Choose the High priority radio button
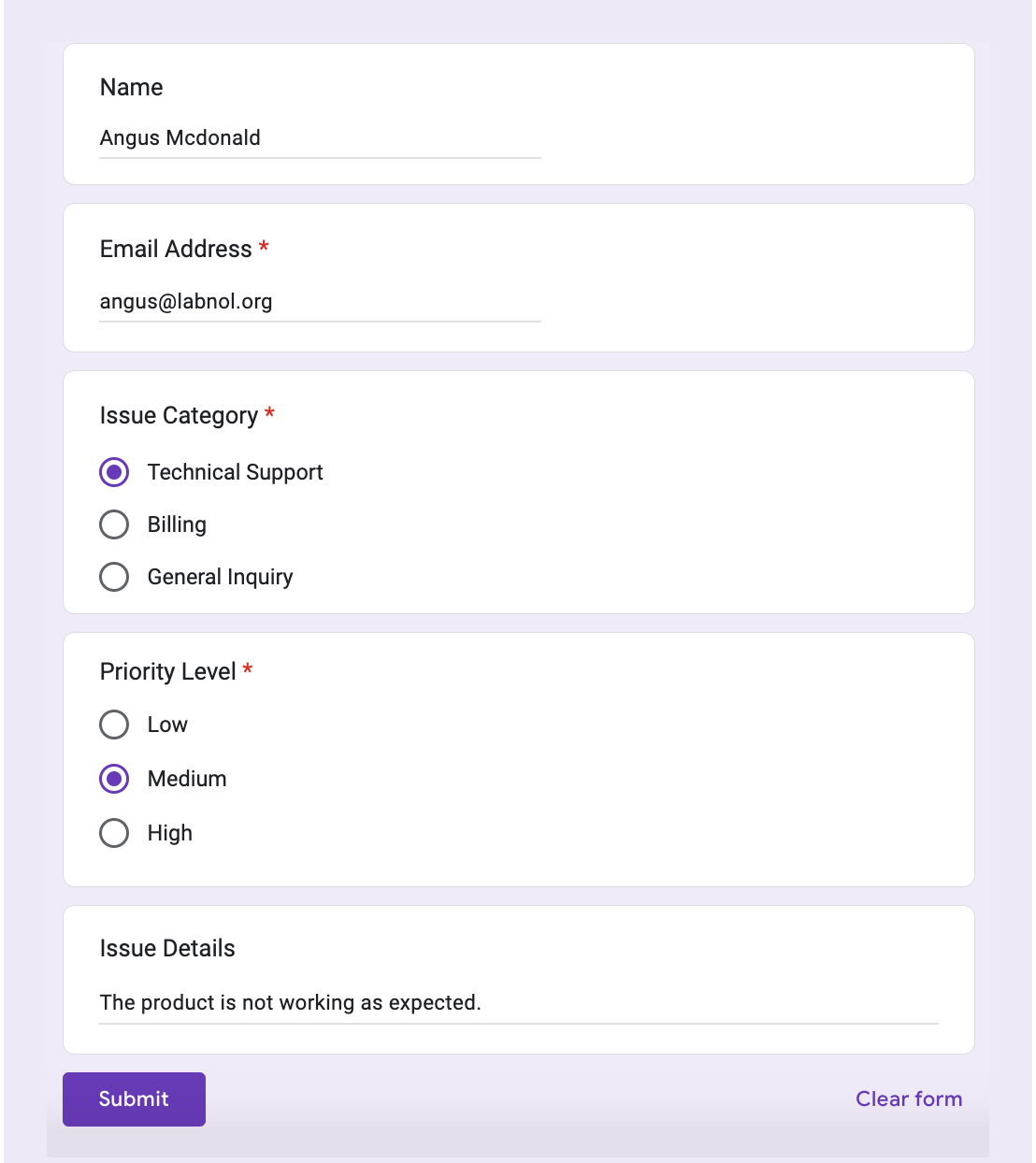 114,833
